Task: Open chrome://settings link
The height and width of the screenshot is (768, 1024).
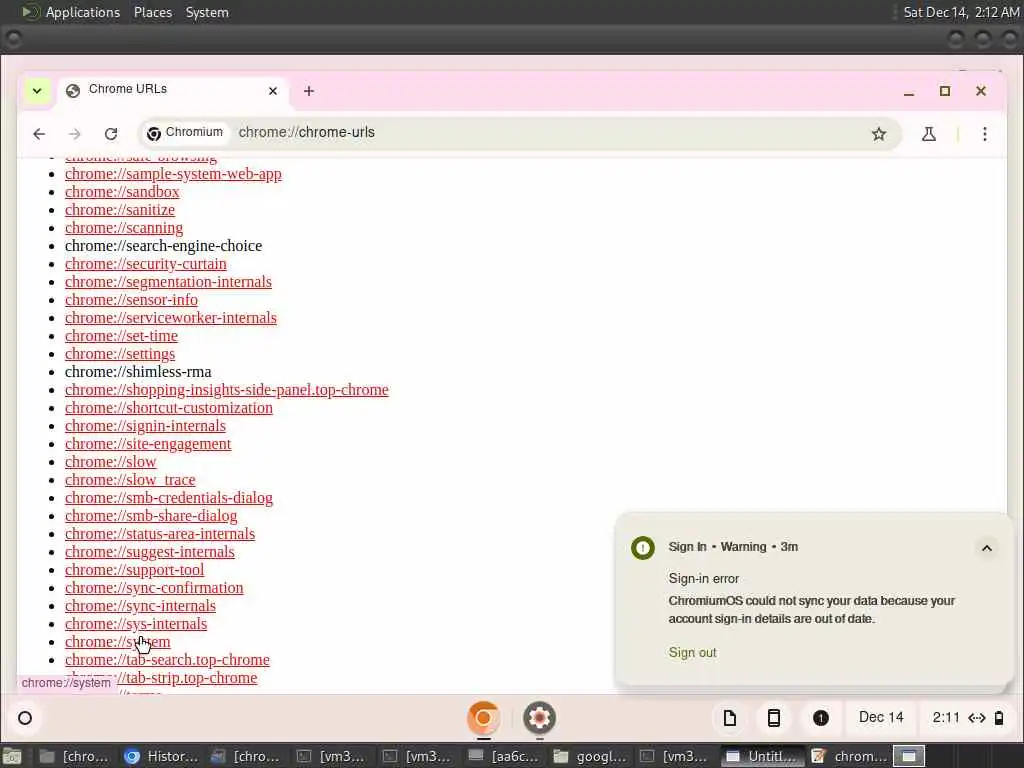Action: (120, 354)
